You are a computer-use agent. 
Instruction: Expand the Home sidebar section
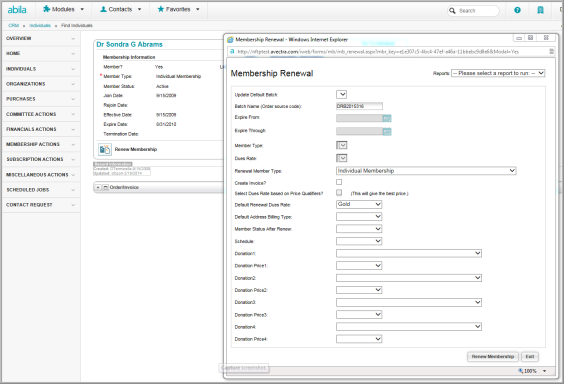41,54
